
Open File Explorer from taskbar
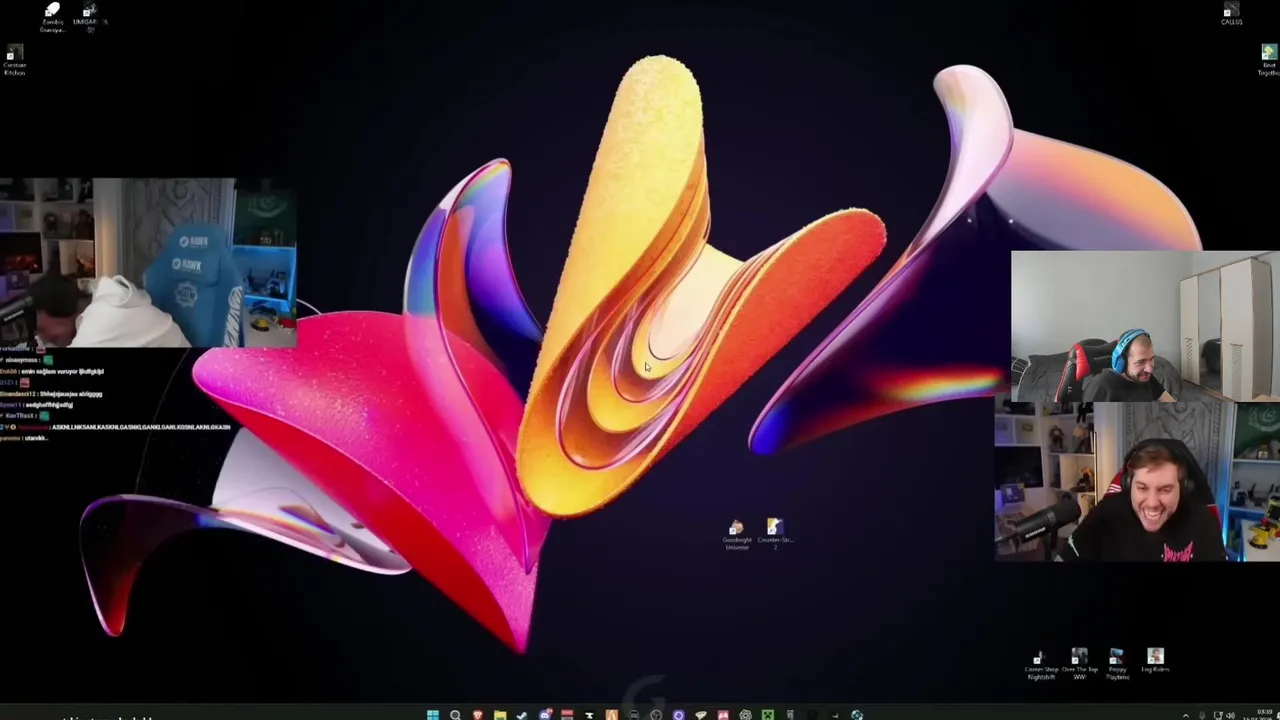click(500, 715)
